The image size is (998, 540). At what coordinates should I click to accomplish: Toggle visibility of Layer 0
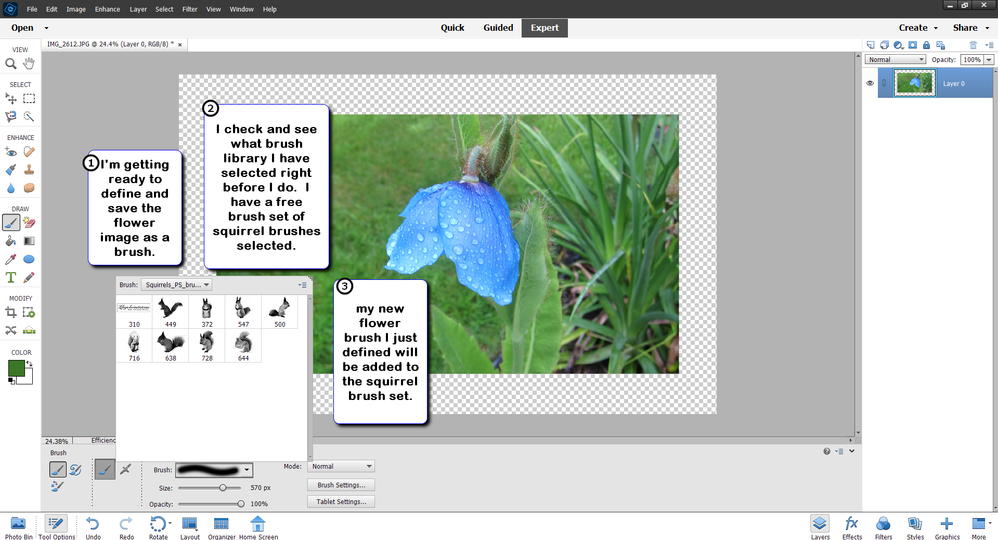[870, 83]
